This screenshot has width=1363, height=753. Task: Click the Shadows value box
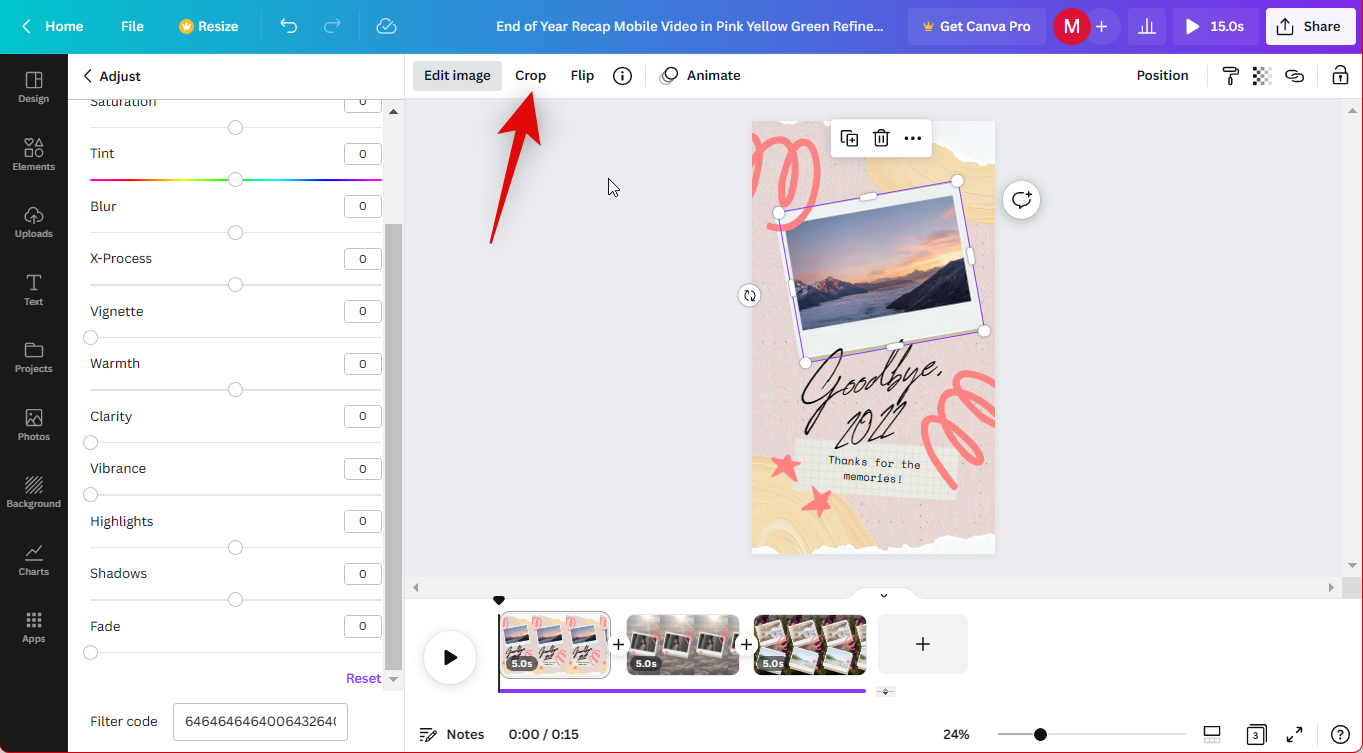coord(363,574)
